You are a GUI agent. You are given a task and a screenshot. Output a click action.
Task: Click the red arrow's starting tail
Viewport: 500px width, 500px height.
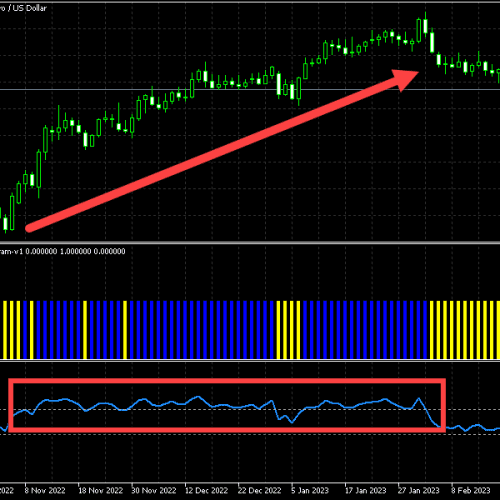point(29,228)
